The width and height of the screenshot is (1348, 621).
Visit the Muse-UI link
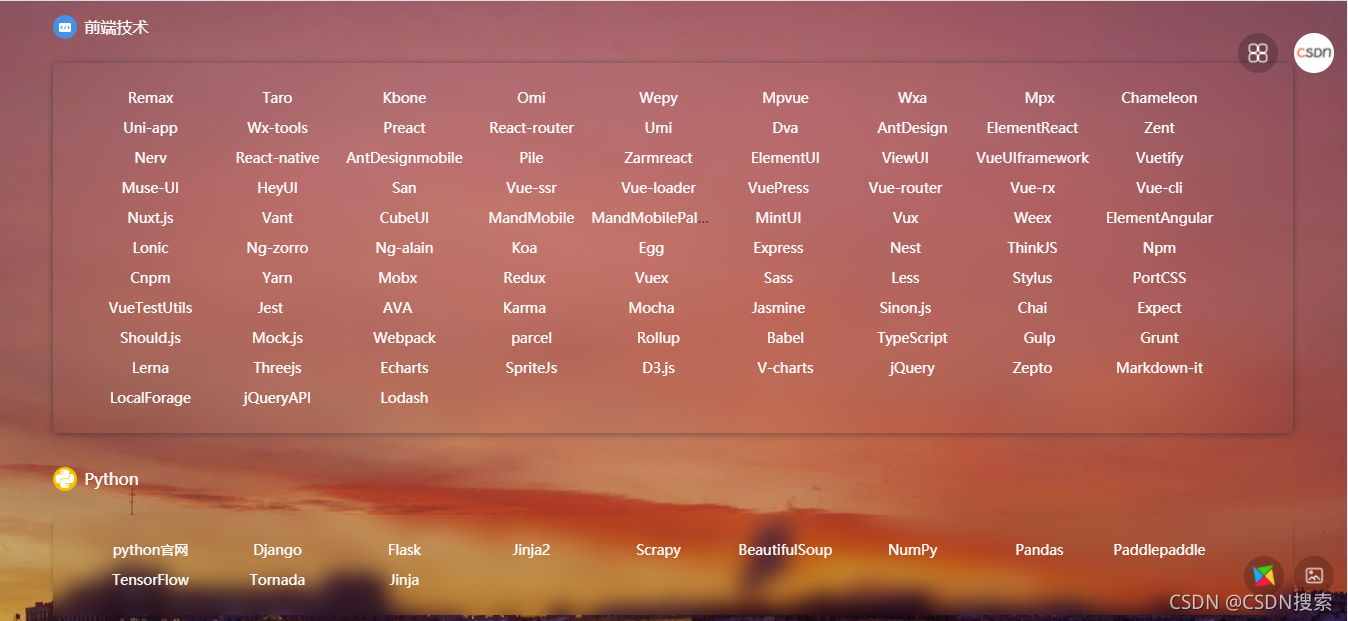[151, 188]
